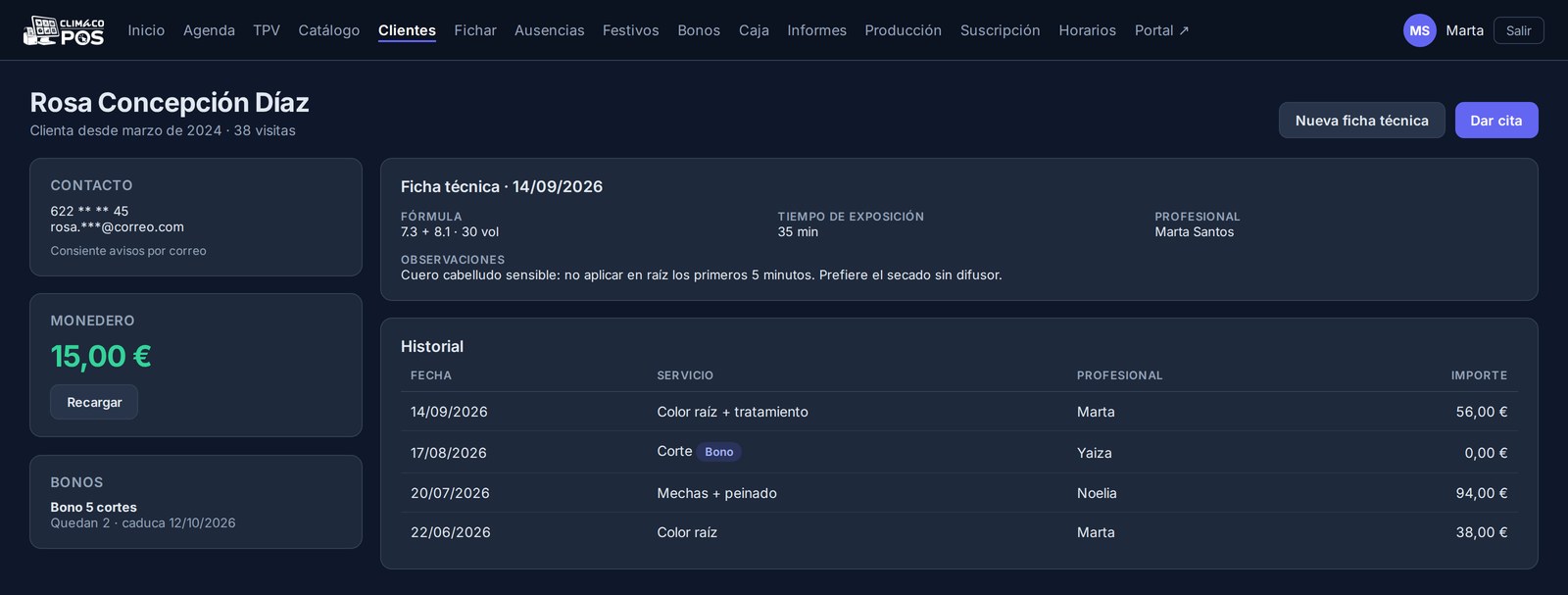The height and width of the screenshot is (595, 1568).
Task: Click the Observaciones note about cuero cabelludo
Action: [702, 274]
